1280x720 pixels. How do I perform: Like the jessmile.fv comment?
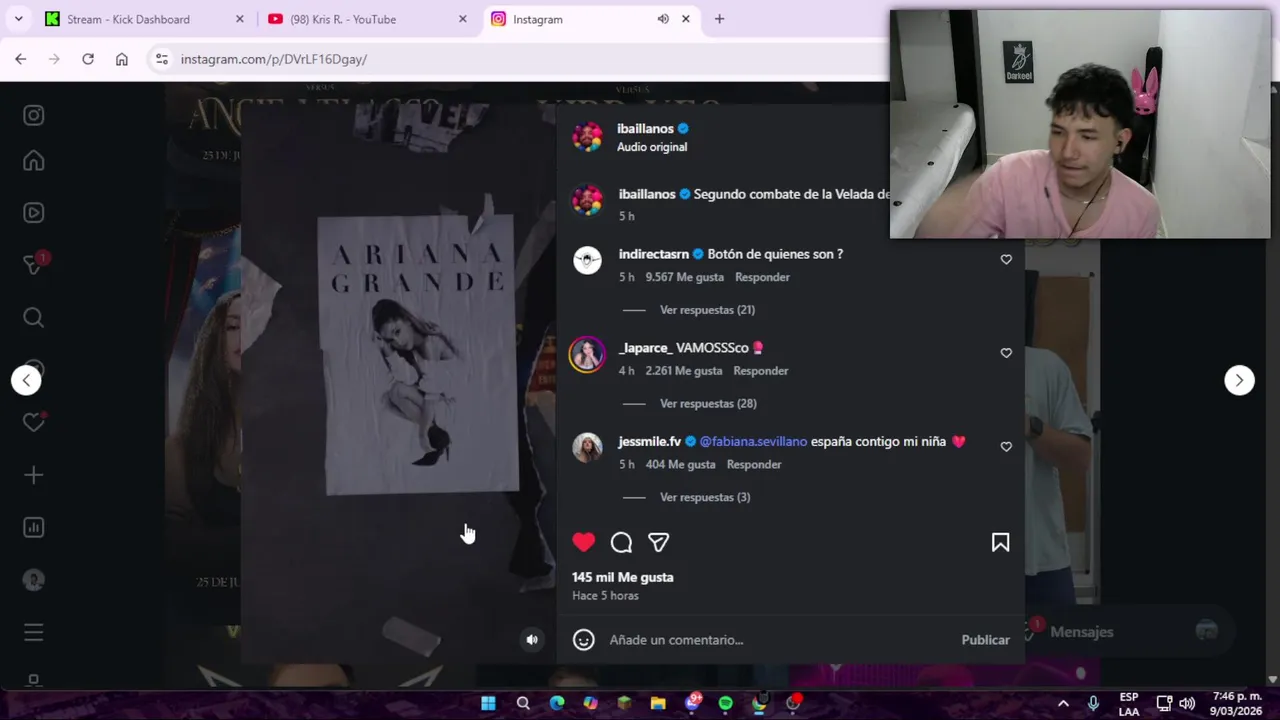click(x=1006, y=447)
